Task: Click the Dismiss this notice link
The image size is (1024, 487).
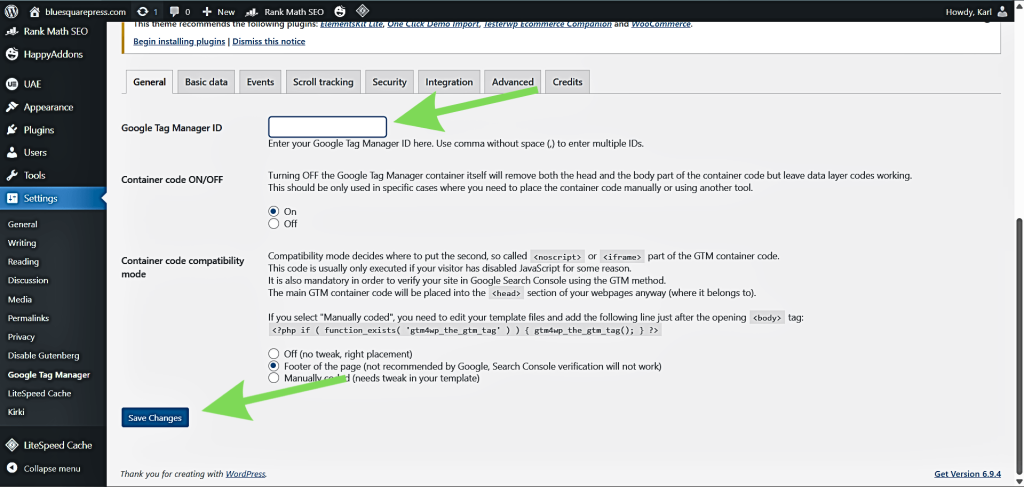Action: coord(270,41)
